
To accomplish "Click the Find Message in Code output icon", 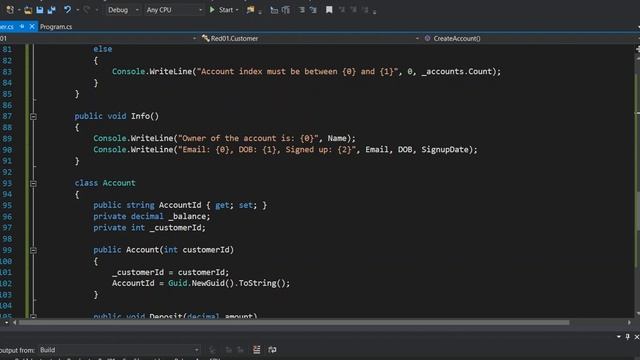I will pos(212,350).
